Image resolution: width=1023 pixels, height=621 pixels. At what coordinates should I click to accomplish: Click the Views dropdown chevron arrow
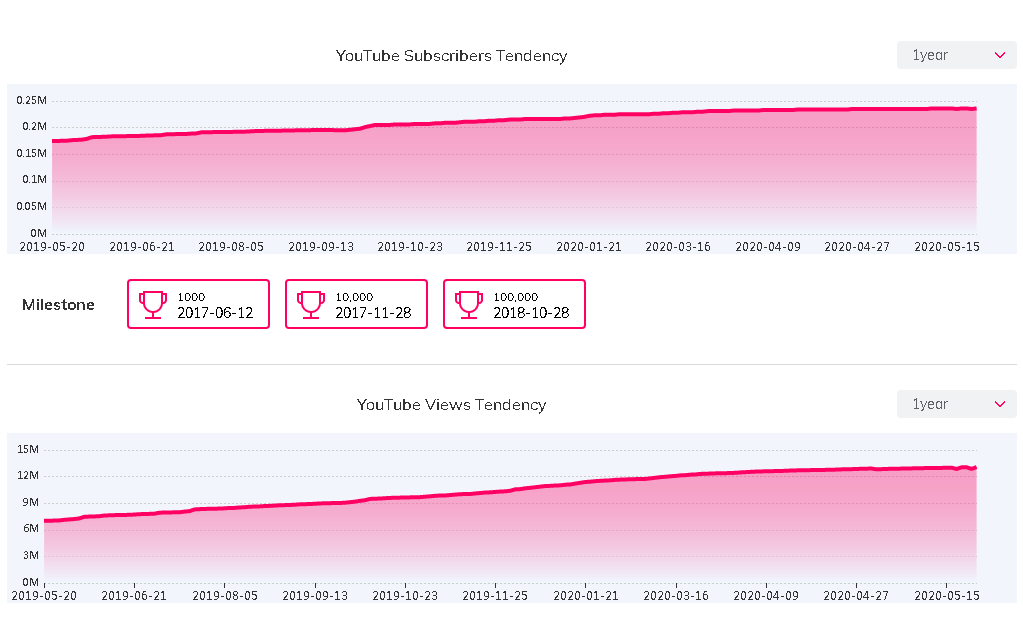(1000, 404)
